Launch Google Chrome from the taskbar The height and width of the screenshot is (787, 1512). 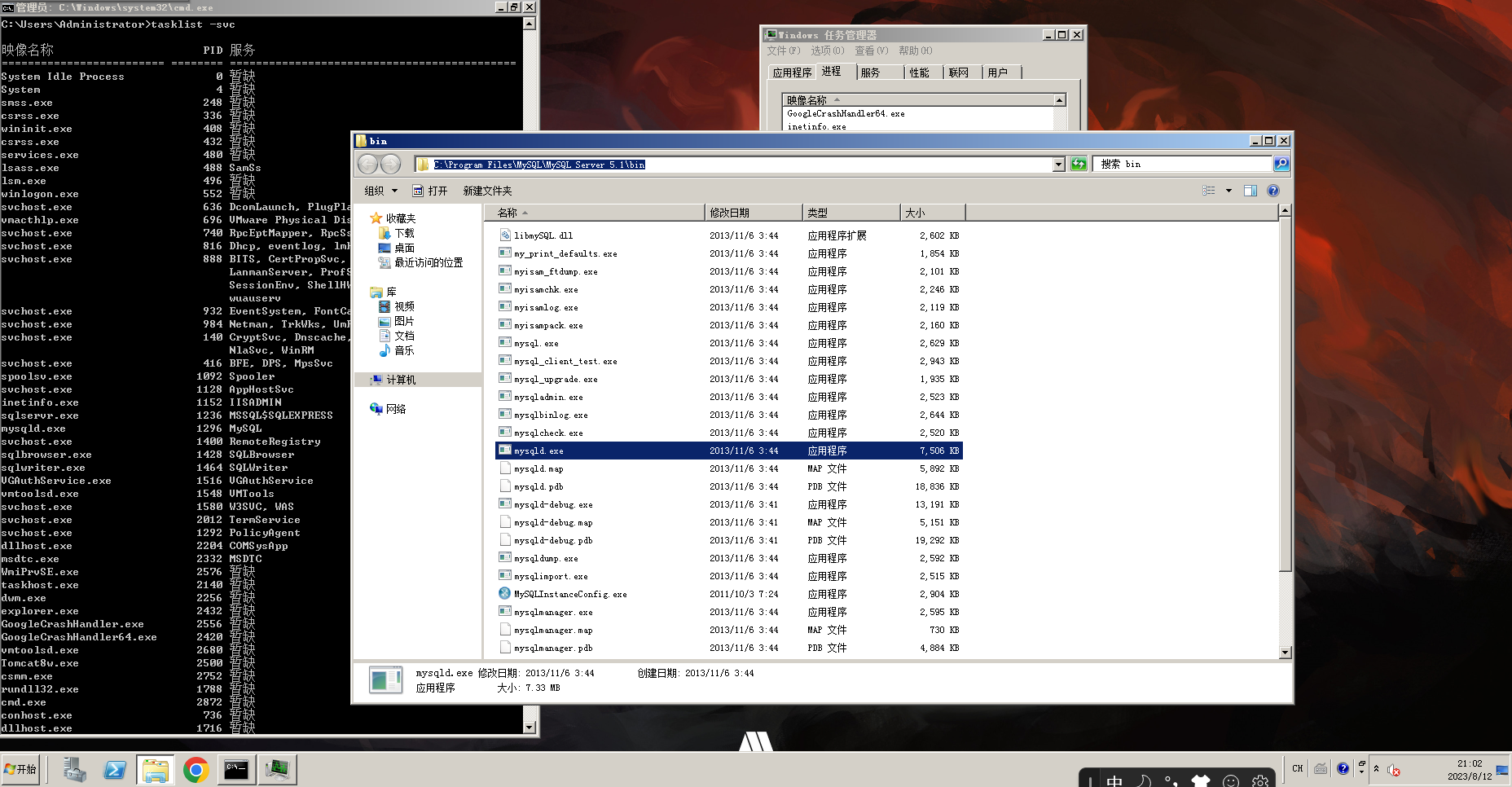pos(196,769)
